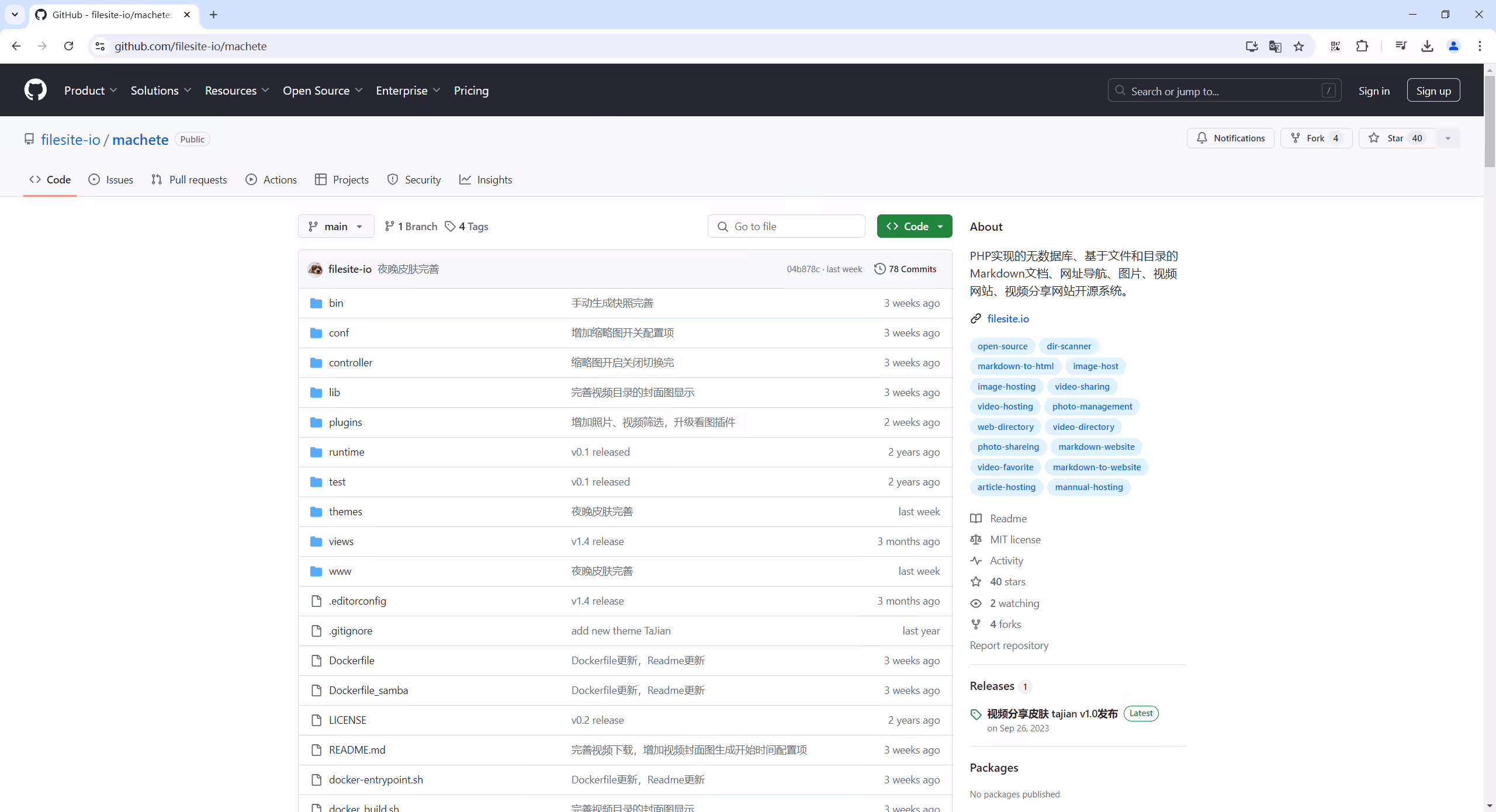Image resolution: width=1496 pixels, height=812 pixels.
Task: Open the Dockerfile_samba file
Action: 369,690
